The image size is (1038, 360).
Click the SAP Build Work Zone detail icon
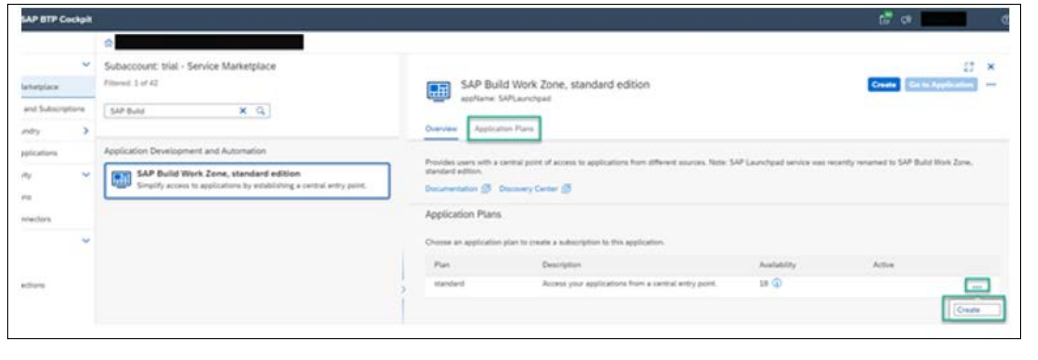(x=439, y=91)
